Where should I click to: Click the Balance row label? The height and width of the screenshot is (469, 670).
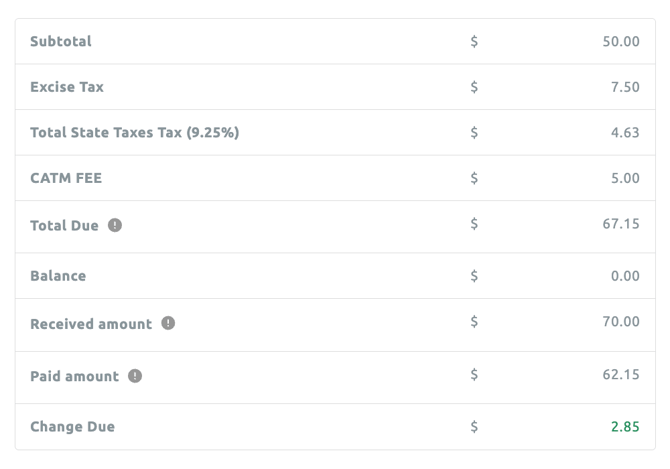tap(58, 276)
